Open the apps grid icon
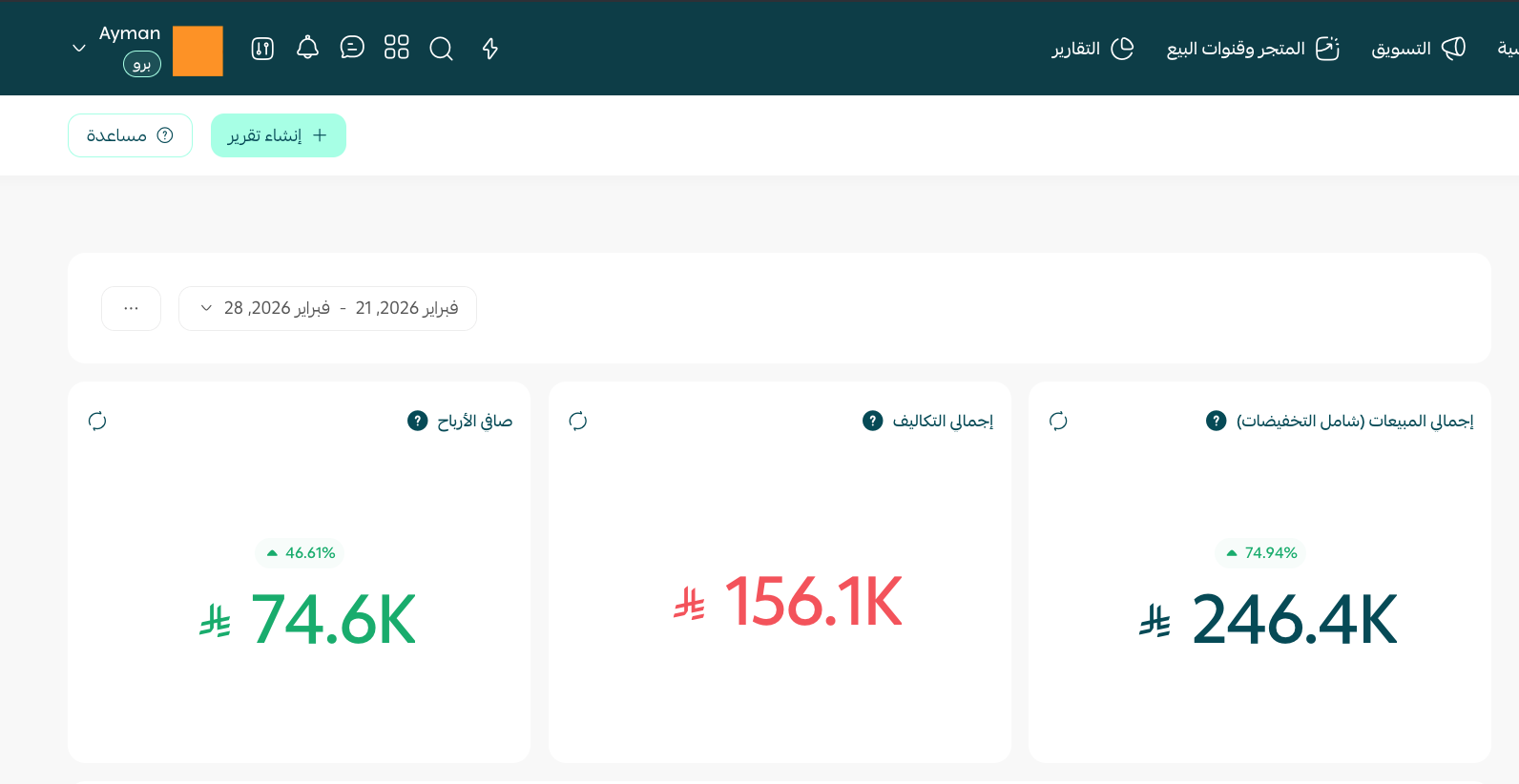Image resolution: width=1519 pixels, height=784 pixels. point(396,48)
